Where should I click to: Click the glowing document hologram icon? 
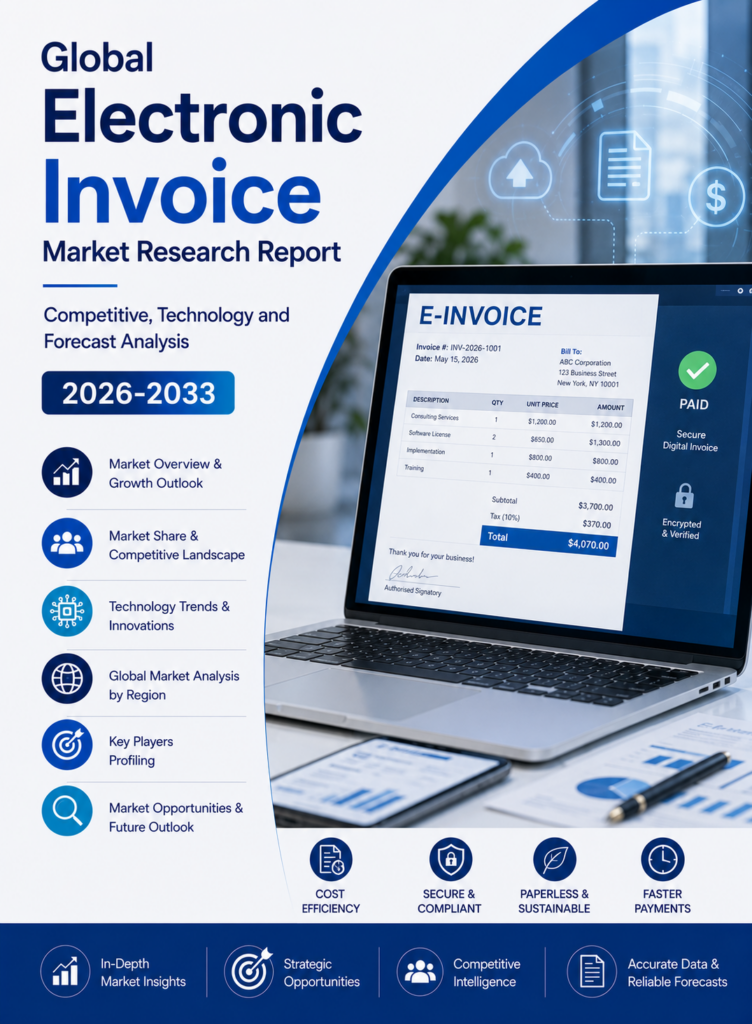click(x=624, y=165)
